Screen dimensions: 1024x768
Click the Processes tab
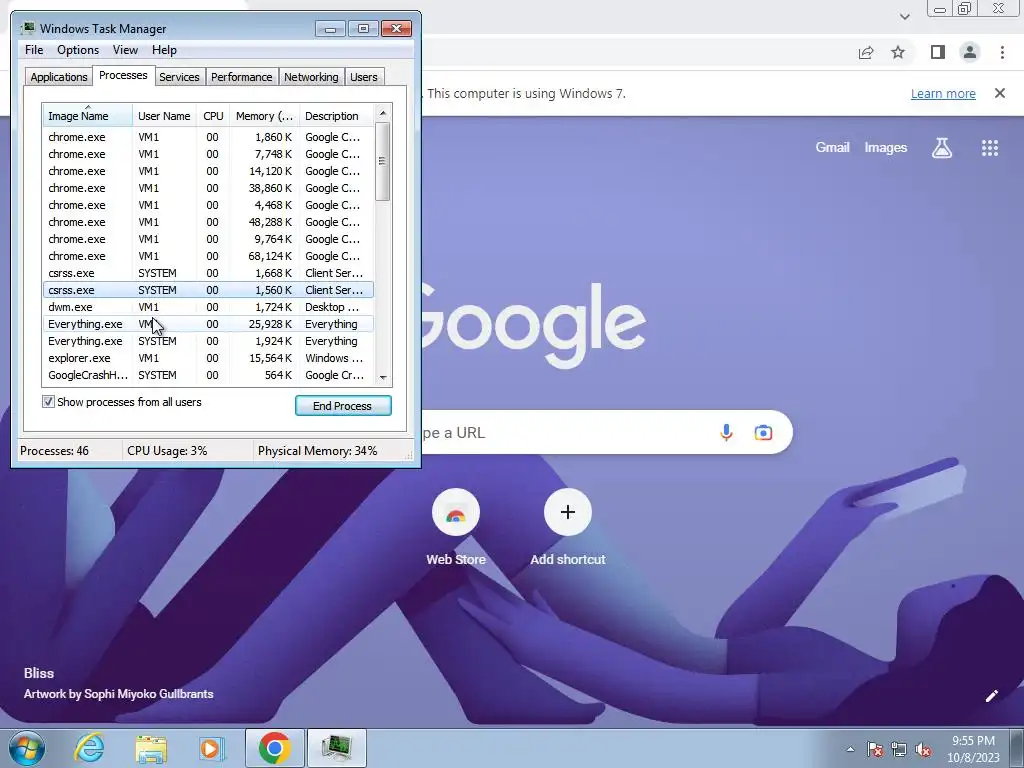tap(123, 75)
